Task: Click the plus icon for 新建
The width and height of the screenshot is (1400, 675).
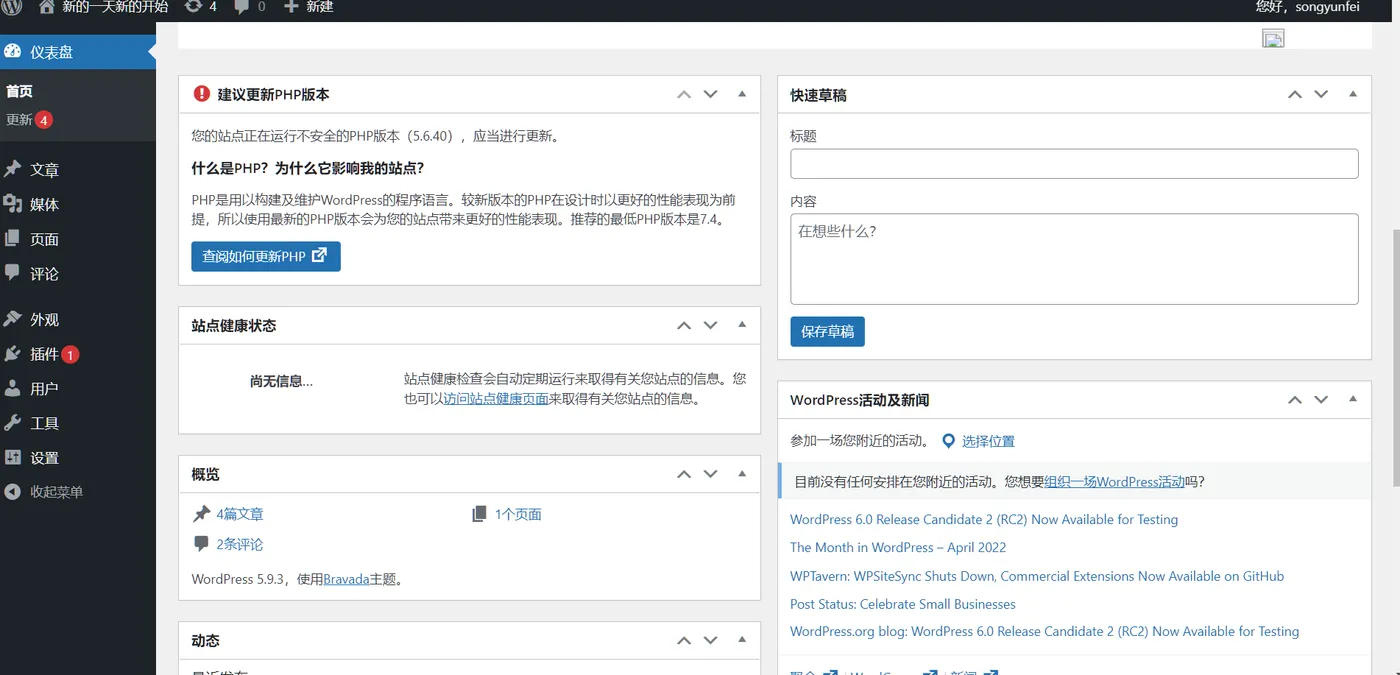Action: tap(291, 6)
